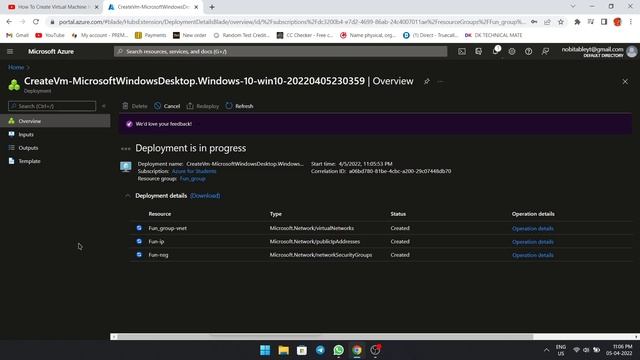
Task: Open WhatsApp from the taskbar
Action: [338, 350]
